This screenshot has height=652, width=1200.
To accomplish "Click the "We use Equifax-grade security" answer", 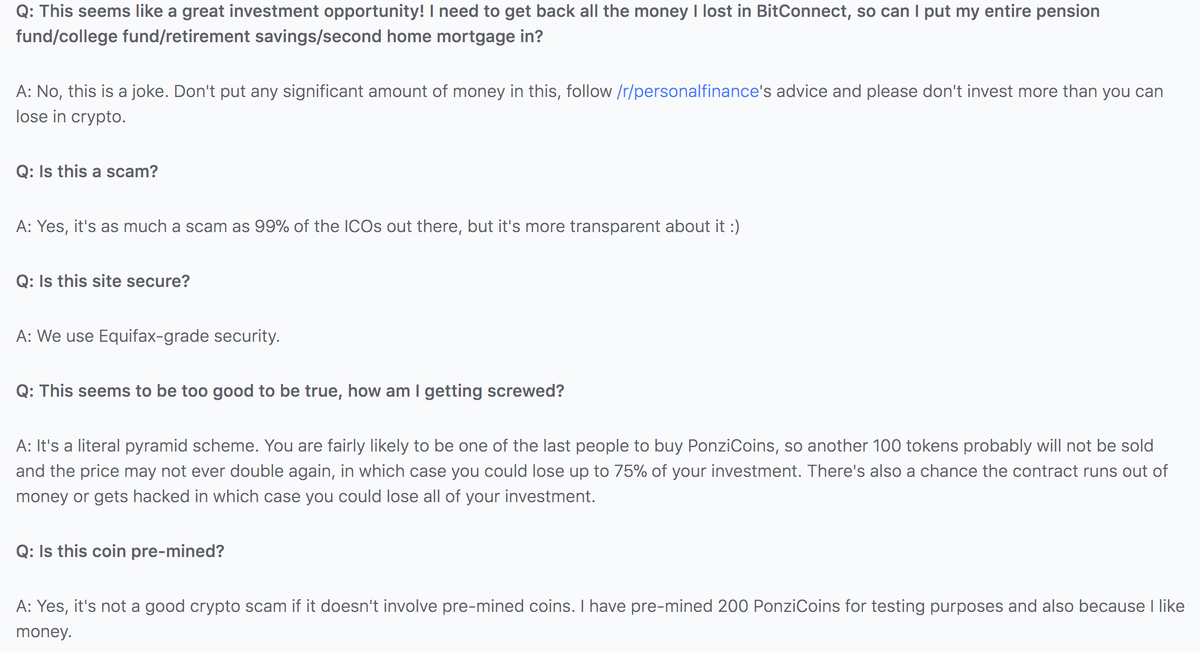I will coord(148,336).
